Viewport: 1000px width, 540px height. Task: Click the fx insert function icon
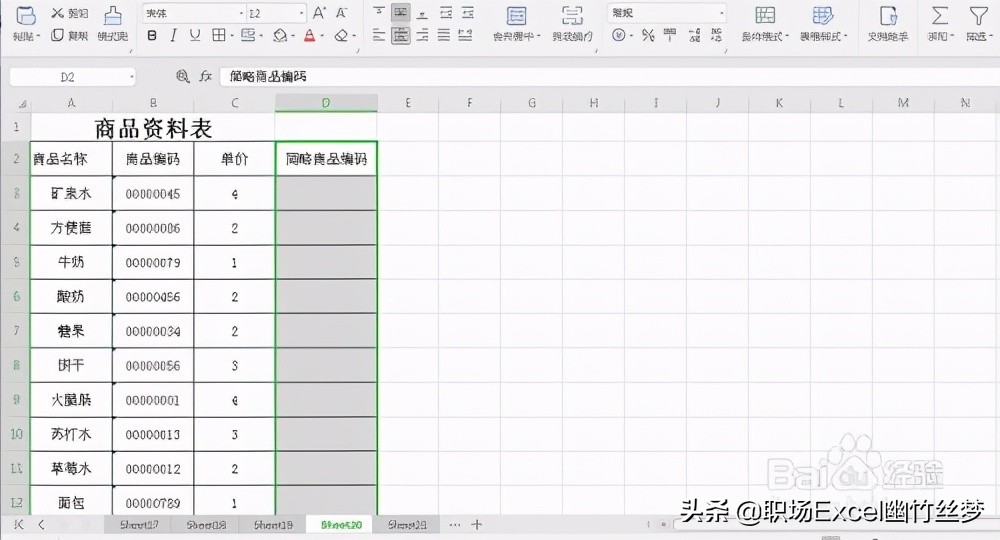tap(205, 77)
